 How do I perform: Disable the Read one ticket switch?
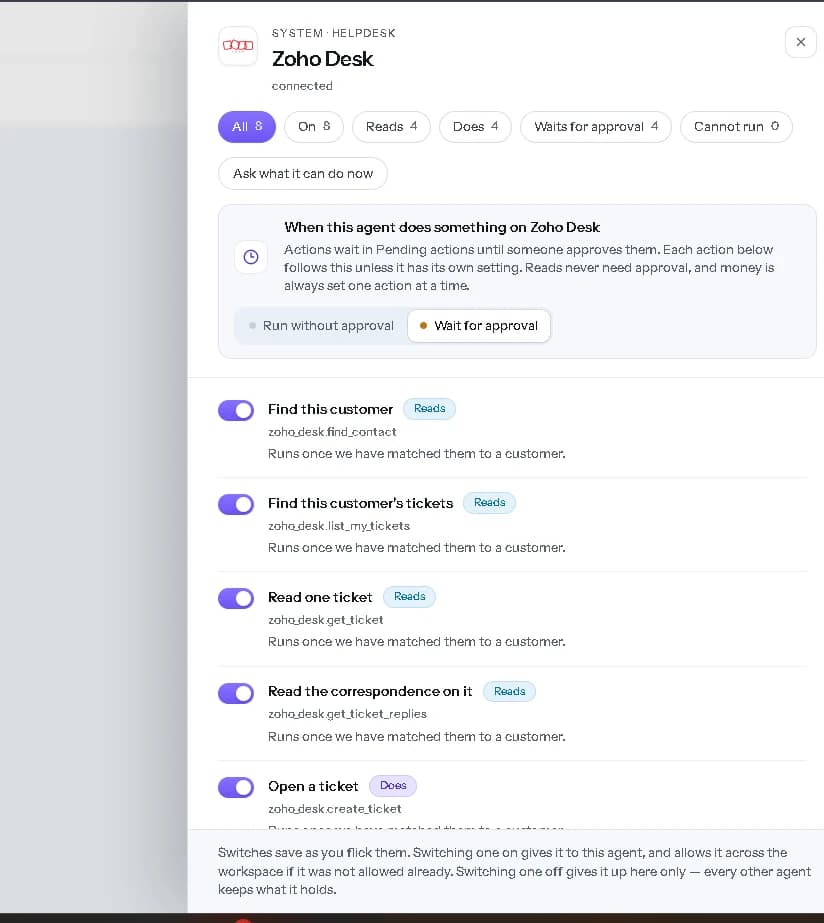point(236,599)
